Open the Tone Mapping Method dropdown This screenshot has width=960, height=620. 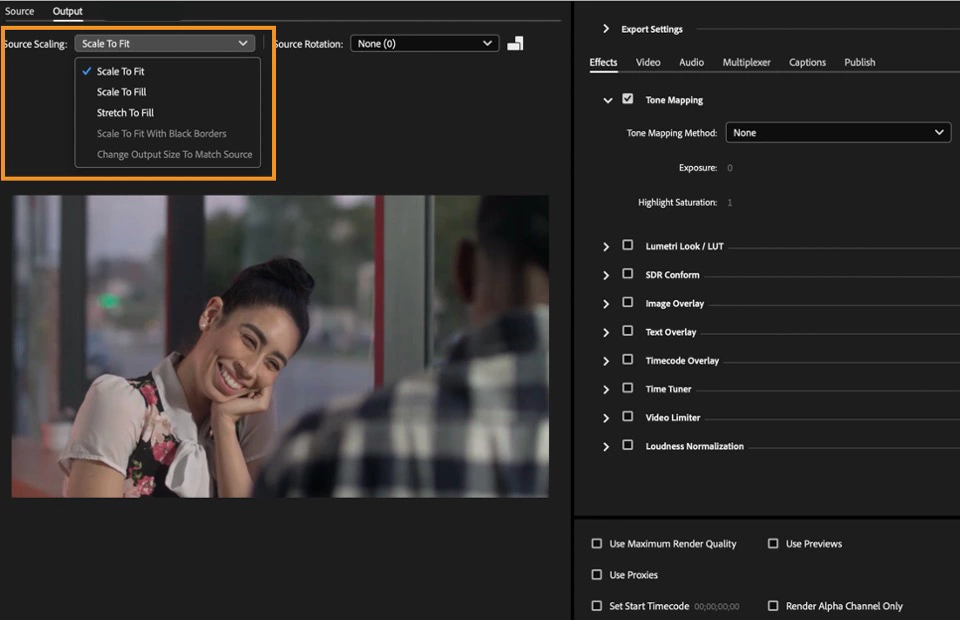[x=838, y=131]
